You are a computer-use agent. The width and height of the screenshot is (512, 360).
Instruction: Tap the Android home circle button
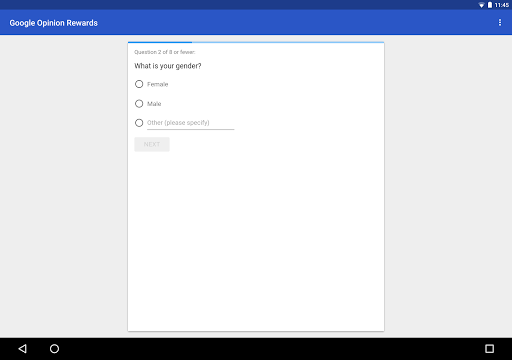54,349
